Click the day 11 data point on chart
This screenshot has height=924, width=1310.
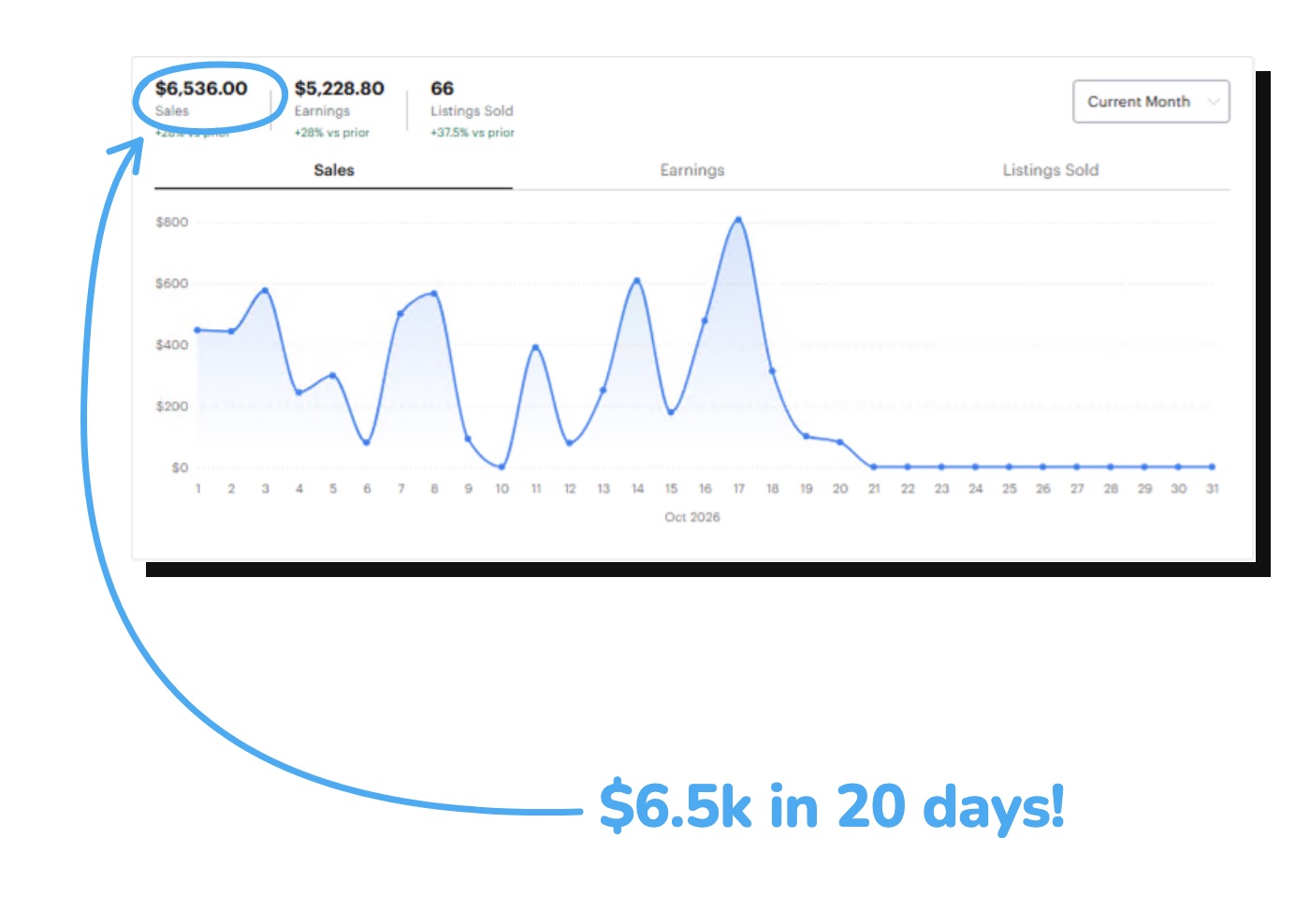(x=536, y=348)
